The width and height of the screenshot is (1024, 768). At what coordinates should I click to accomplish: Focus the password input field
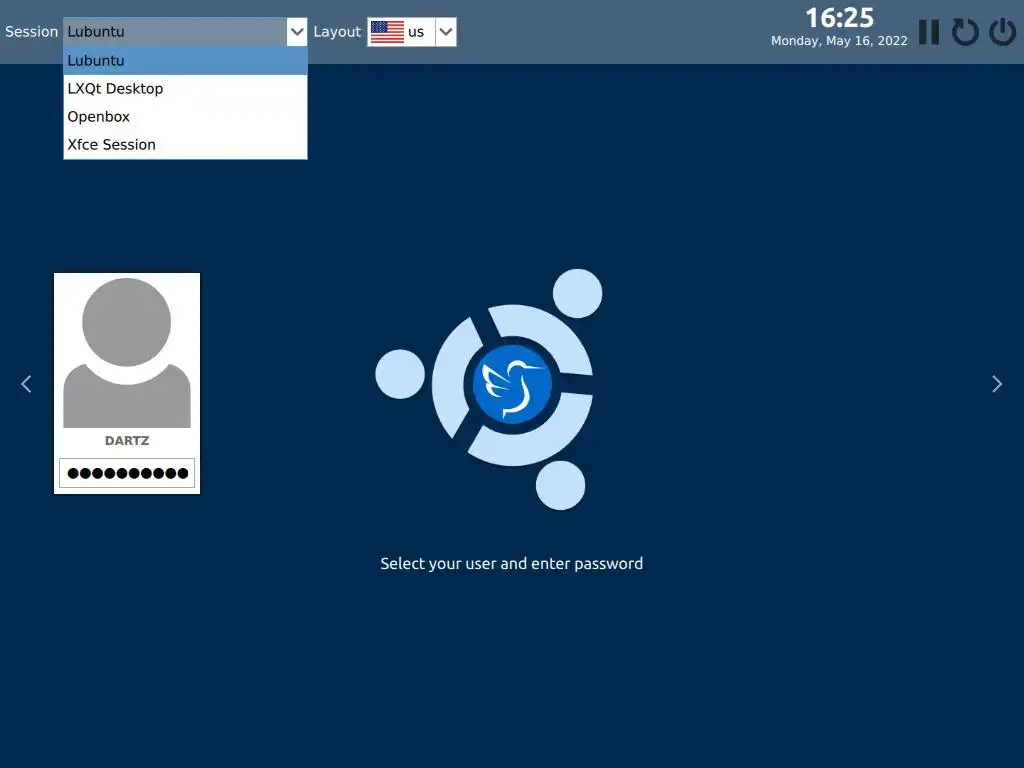[x=127, y=473]
